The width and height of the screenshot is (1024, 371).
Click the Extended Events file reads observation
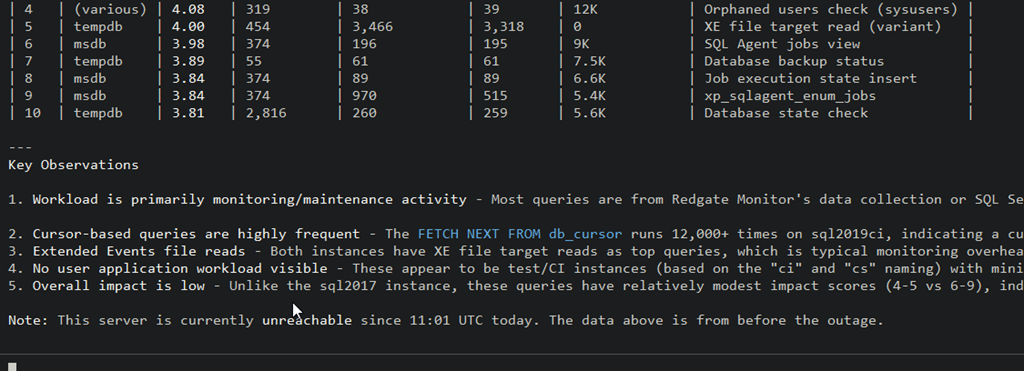click(138, 251)
